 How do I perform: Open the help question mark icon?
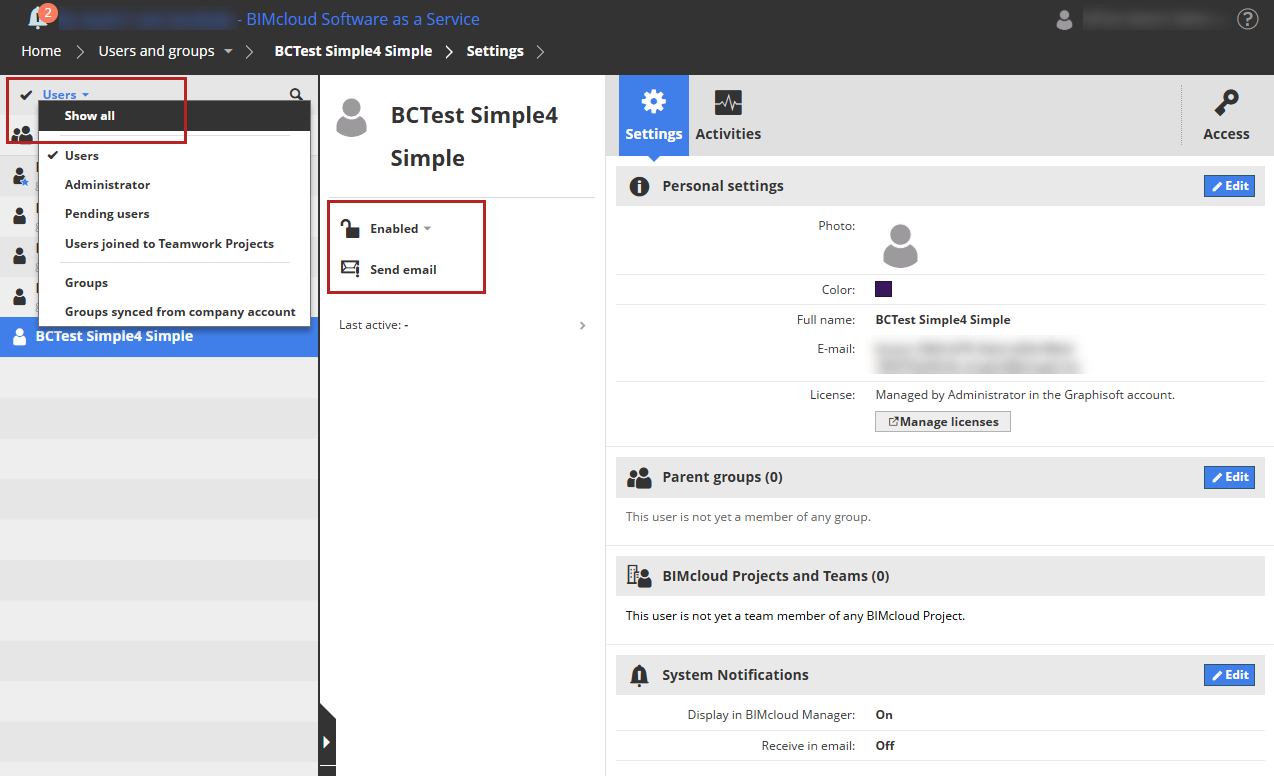pyautogui.click(x=1247, y=19)
